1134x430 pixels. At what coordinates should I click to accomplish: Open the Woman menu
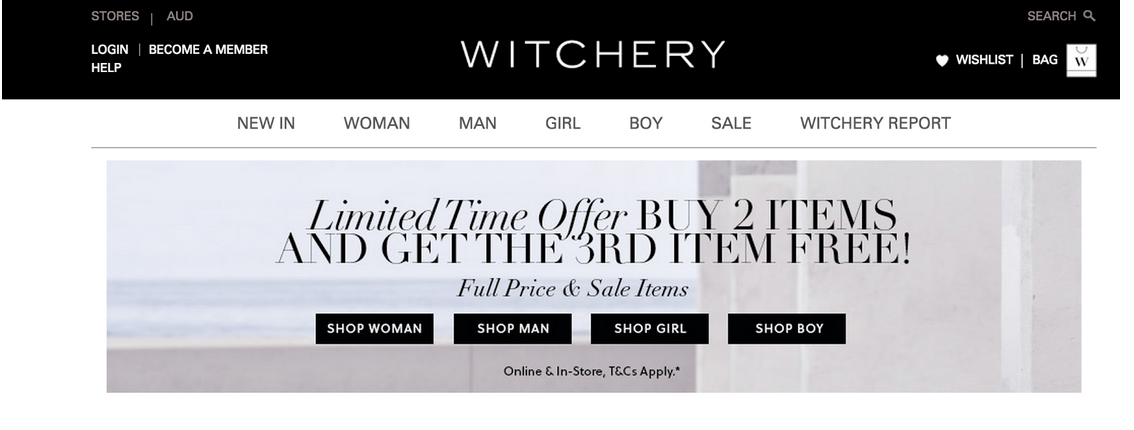tap(377, 124)
